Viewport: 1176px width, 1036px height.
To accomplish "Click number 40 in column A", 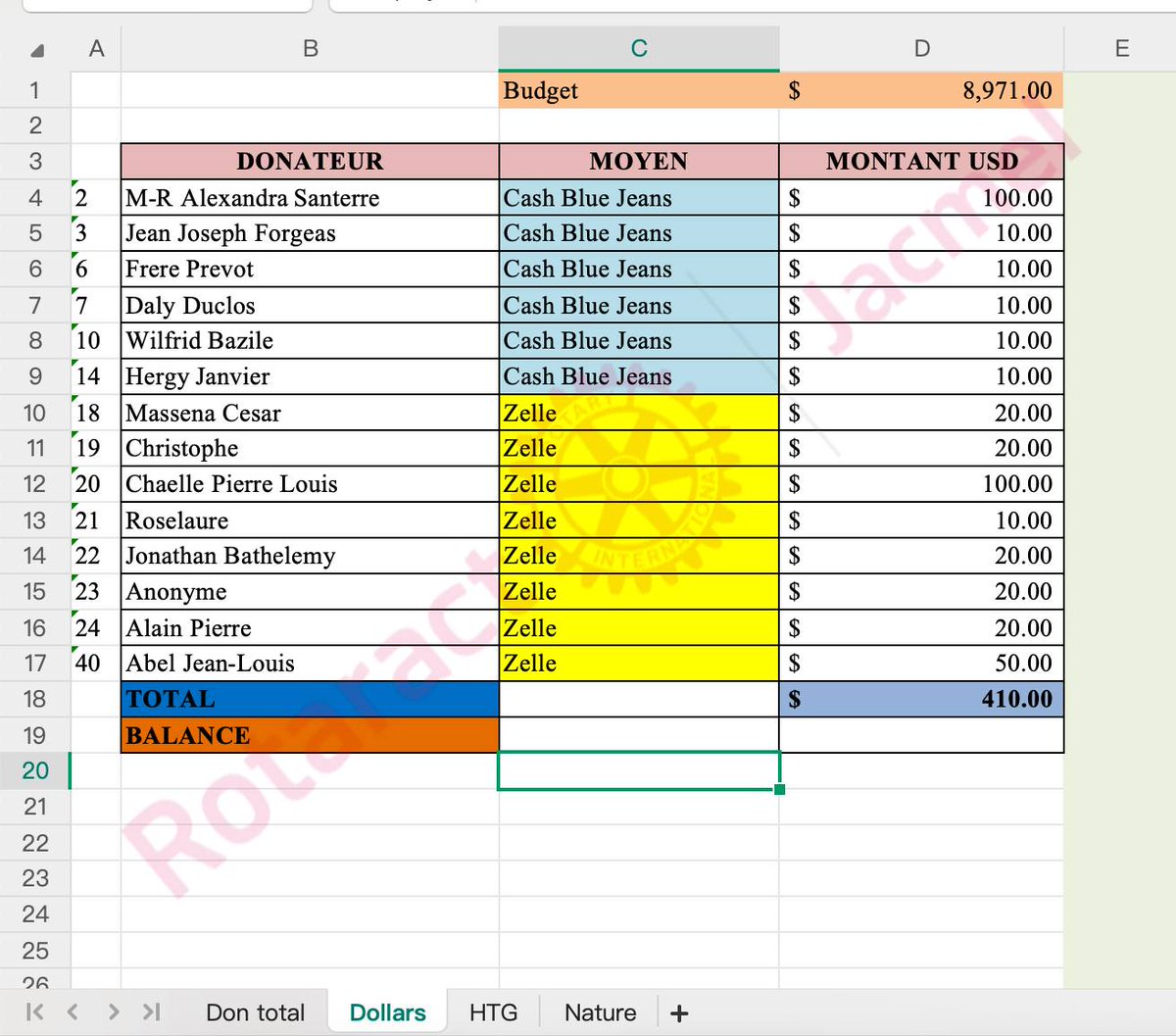I will point(96,663).
